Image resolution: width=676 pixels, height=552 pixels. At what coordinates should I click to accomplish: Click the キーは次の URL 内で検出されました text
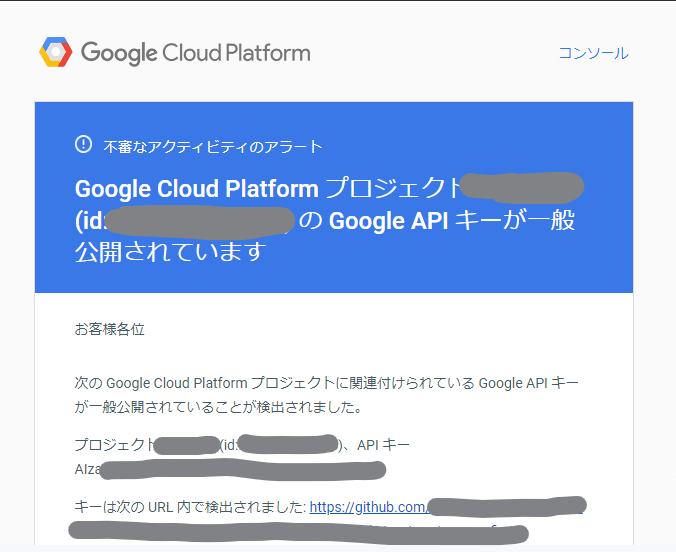(190, 507)
